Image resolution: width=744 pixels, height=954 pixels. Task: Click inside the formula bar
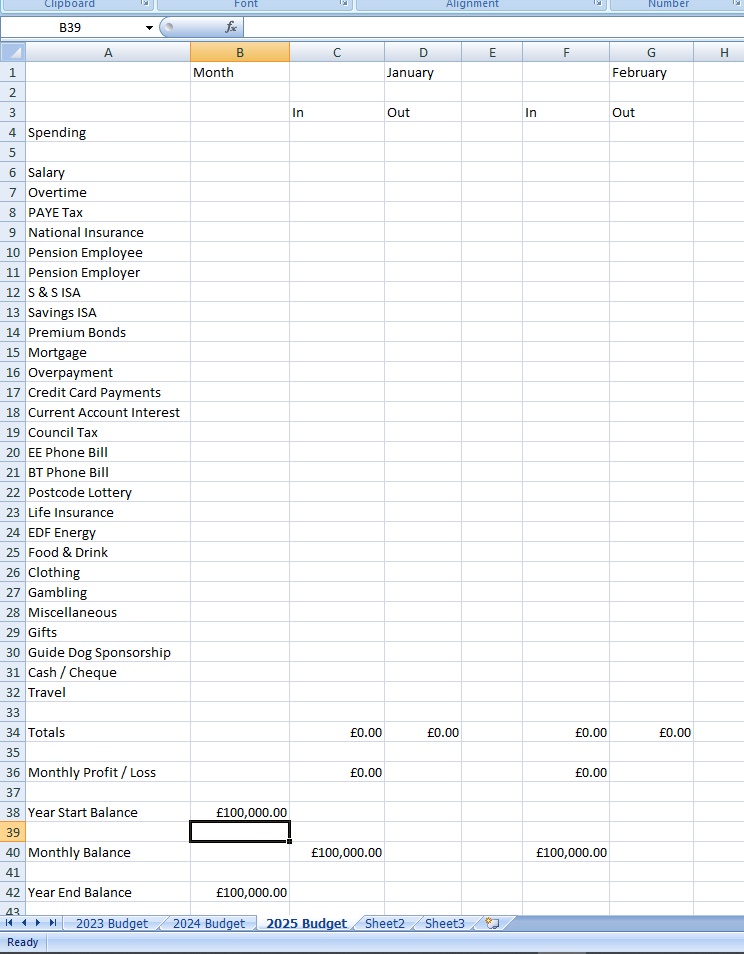[490, 28]
